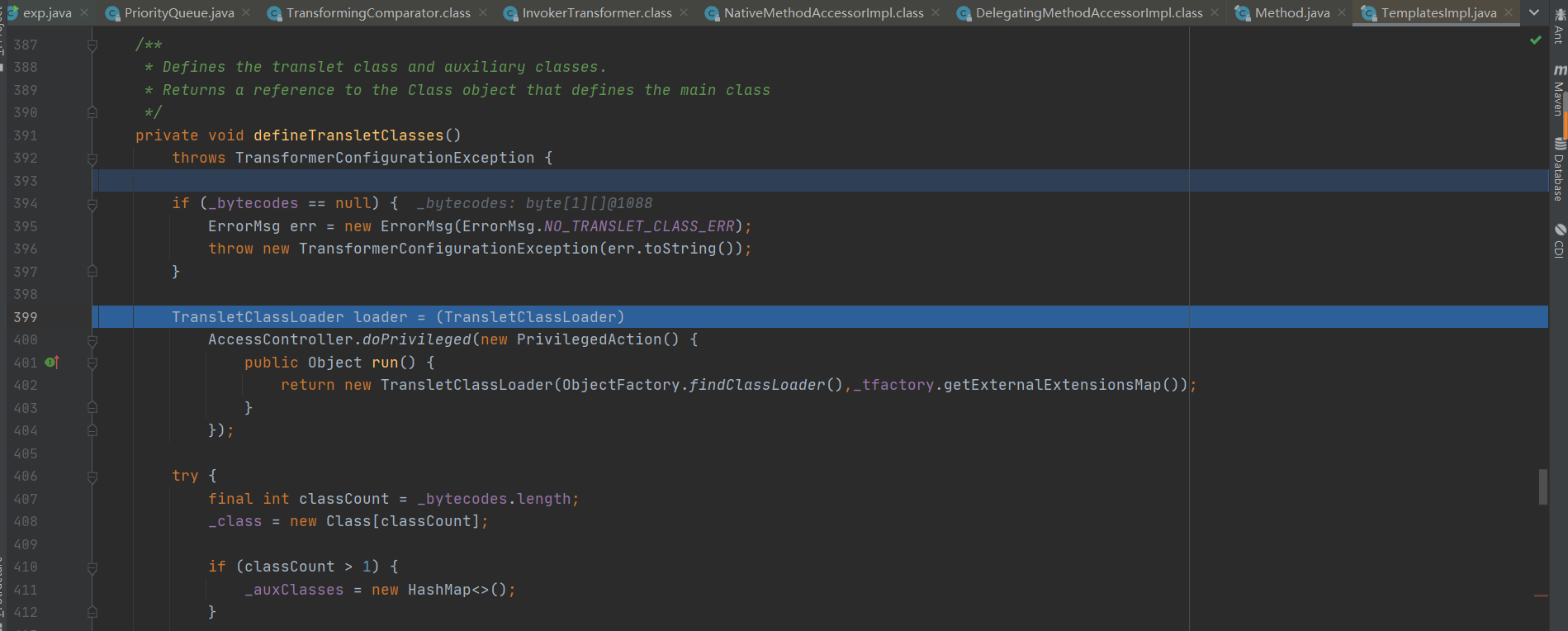Viewport: 1568px width, 631px height.
Task: Show the hidden tabs dropdown list
Action: 1534,13
